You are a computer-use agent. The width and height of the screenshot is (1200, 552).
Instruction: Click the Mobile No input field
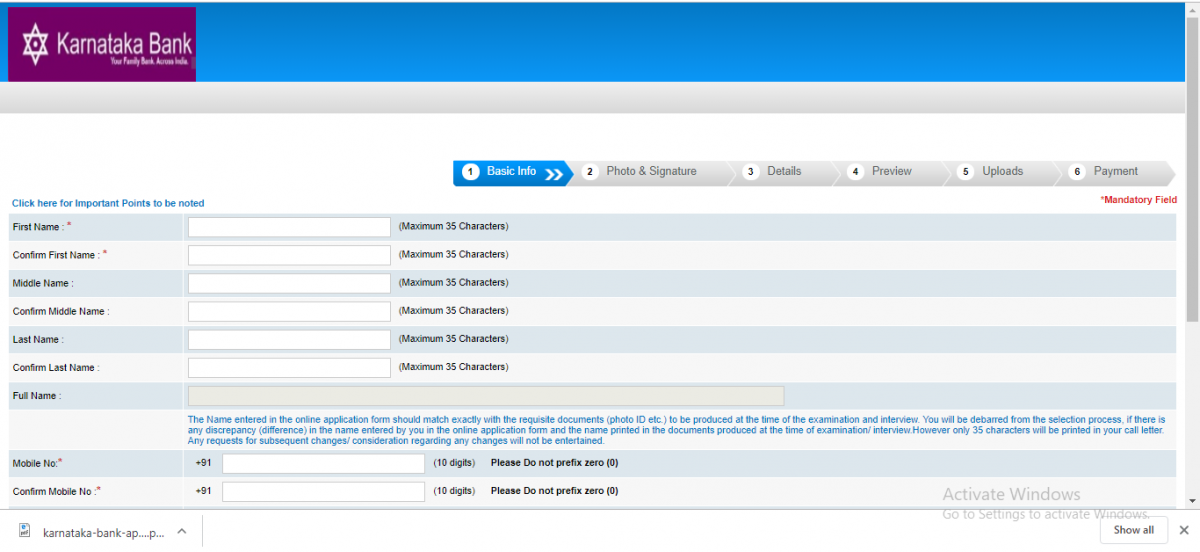323,463
